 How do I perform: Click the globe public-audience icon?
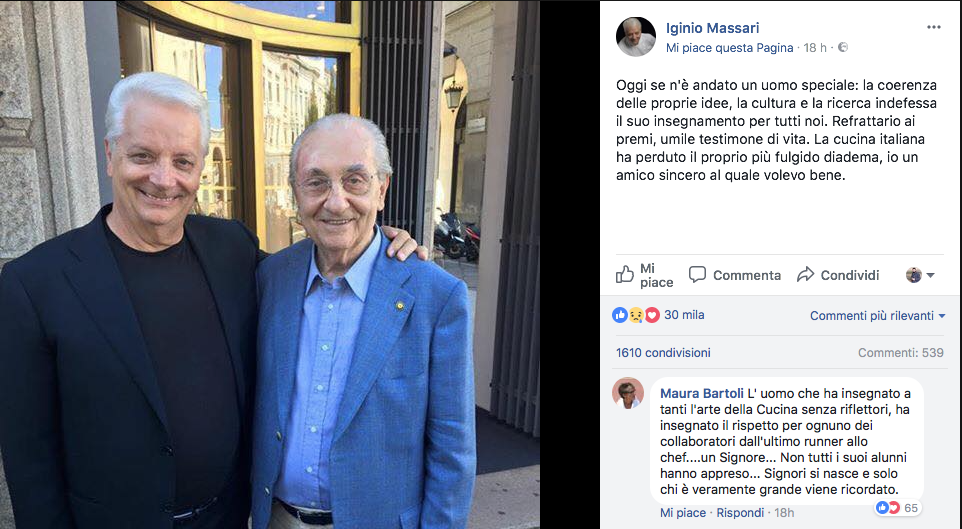pos(842,47)
